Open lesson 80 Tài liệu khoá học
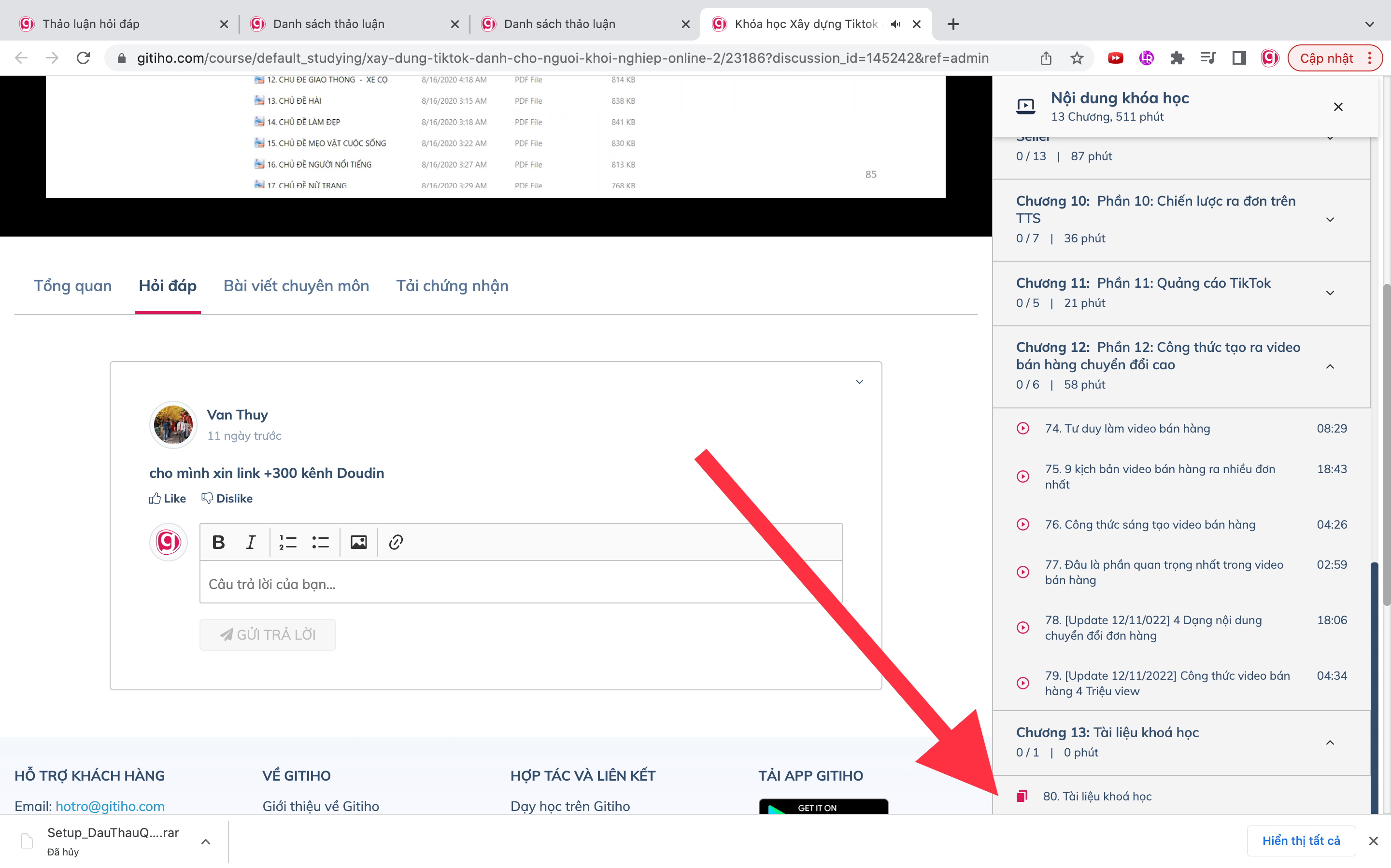The image size is (1391, 868). 1097,796
